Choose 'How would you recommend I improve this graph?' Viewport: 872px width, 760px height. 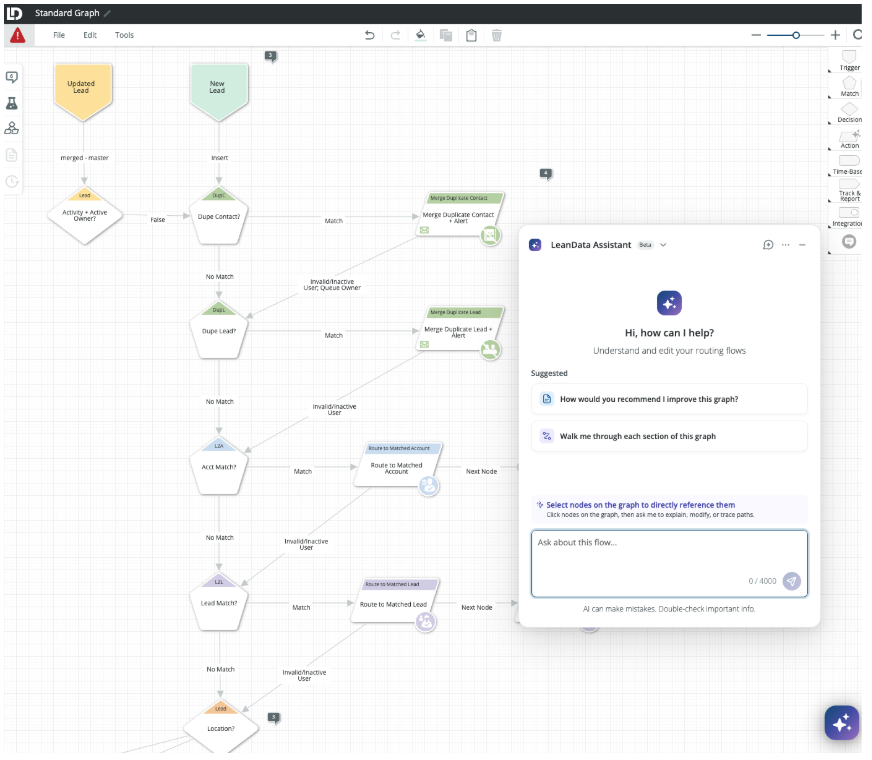670,400
